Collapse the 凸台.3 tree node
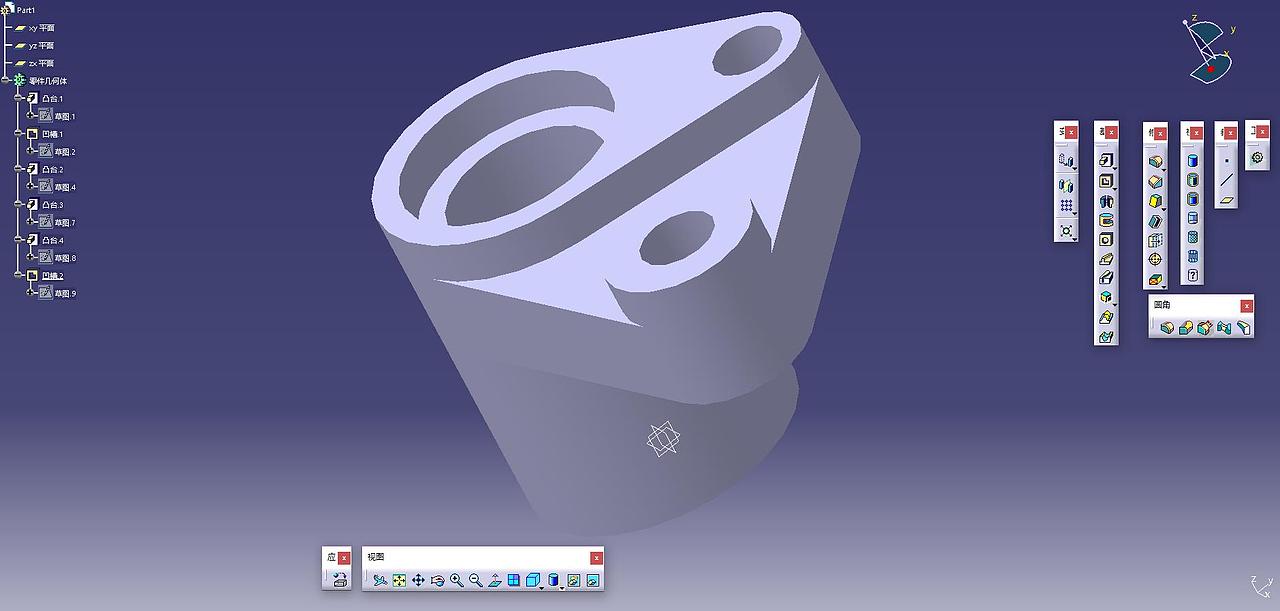Image resolution: width=1280 pixels, height=611 pixels. coord(19,204)
